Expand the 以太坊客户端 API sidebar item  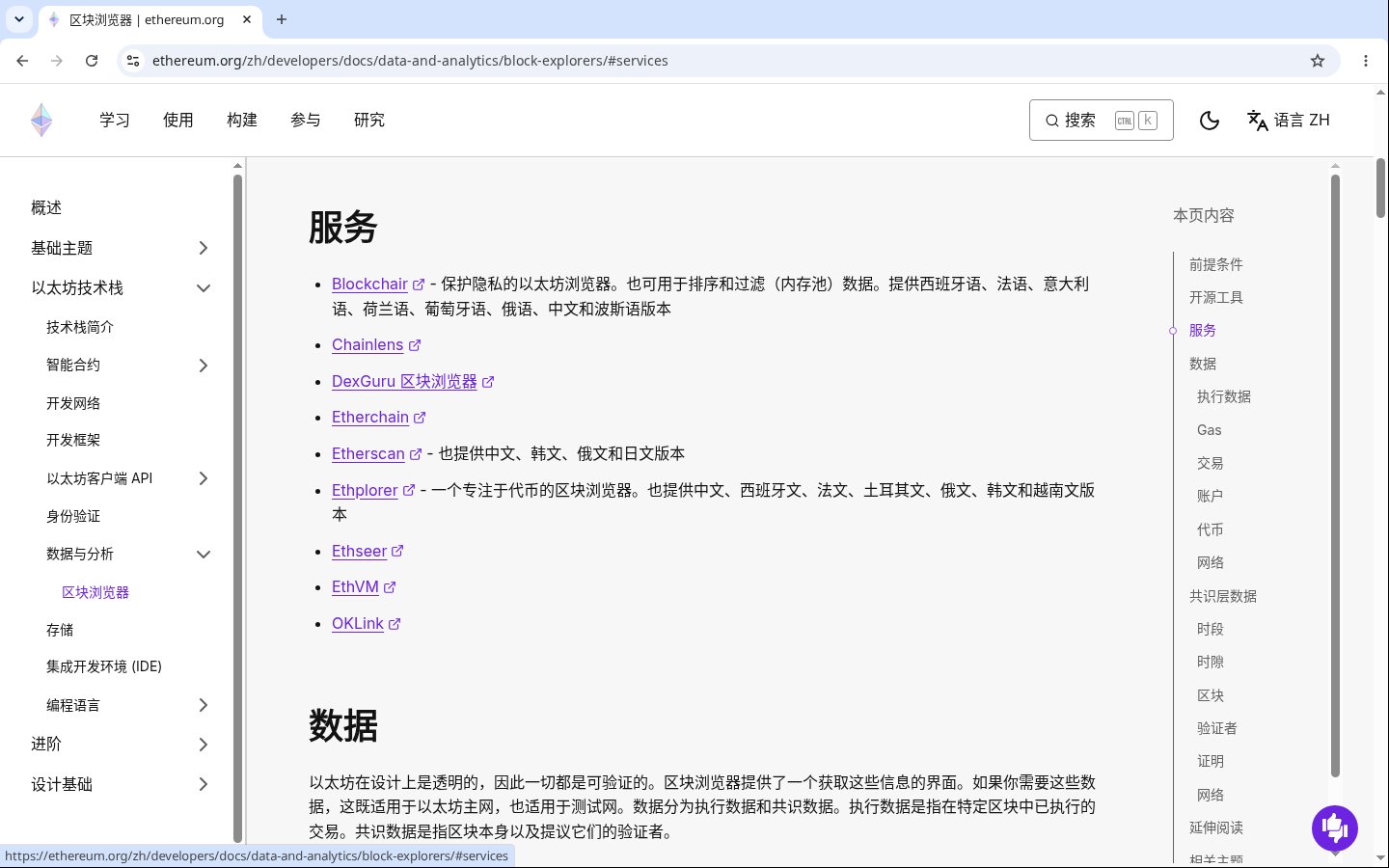click(204, 478)
